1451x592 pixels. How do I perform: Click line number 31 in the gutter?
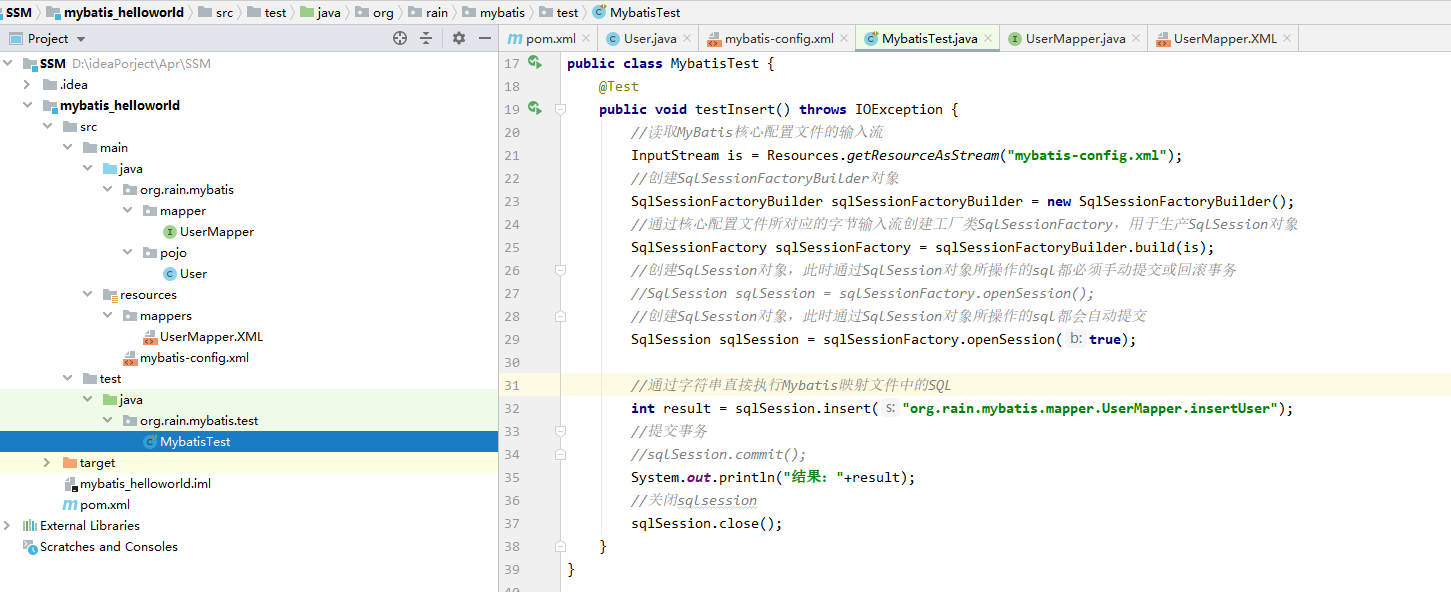point(512,385)
